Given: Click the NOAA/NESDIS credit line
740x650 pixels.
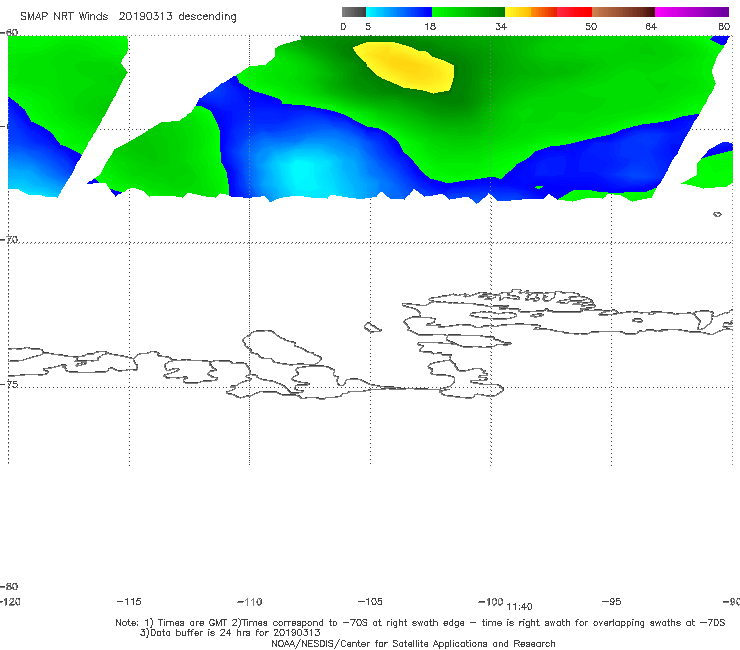Looking at the screenshot, I should (413, 643).
